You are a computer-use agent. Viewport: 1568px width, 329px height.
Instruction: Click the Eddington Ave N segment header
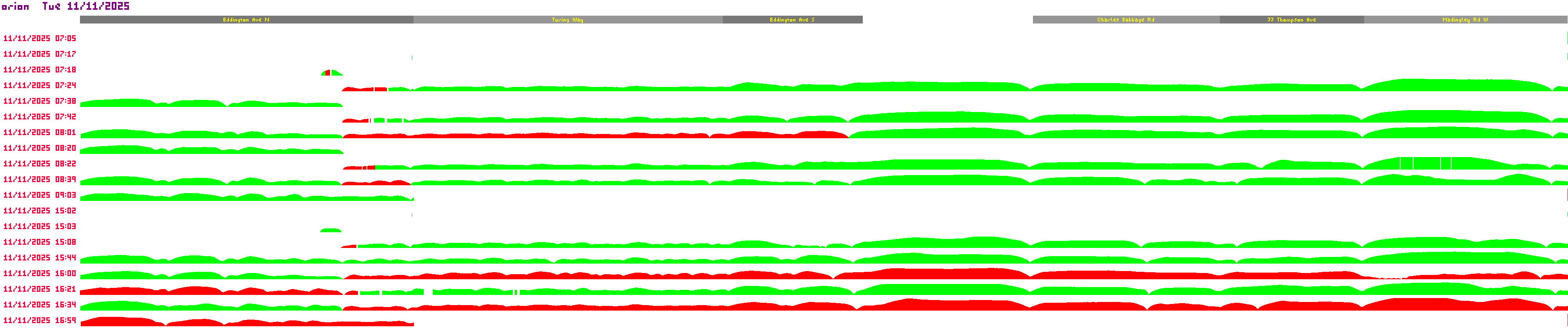[x=246, y=20]
